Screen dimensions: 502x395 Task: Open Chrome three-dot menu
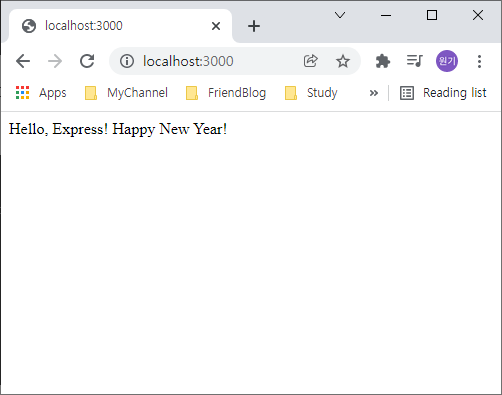coord(479,61)
